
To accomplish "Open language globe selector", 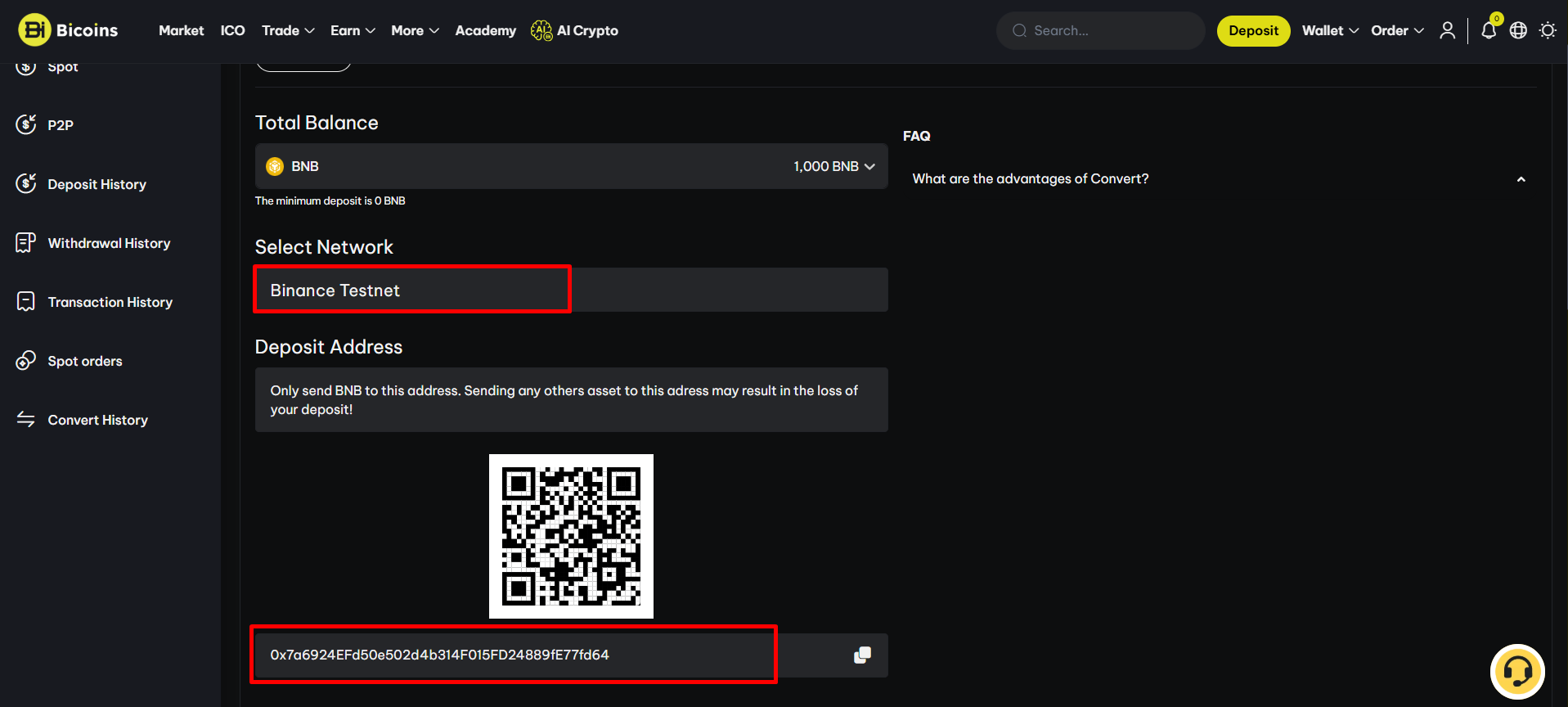I will click(1518, 30).
